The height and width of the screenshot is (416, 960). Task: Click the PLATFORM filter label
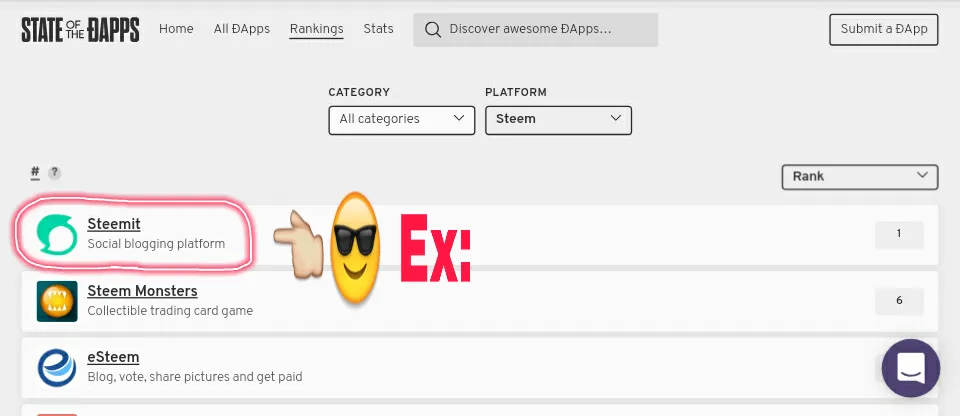coord(516,93)
